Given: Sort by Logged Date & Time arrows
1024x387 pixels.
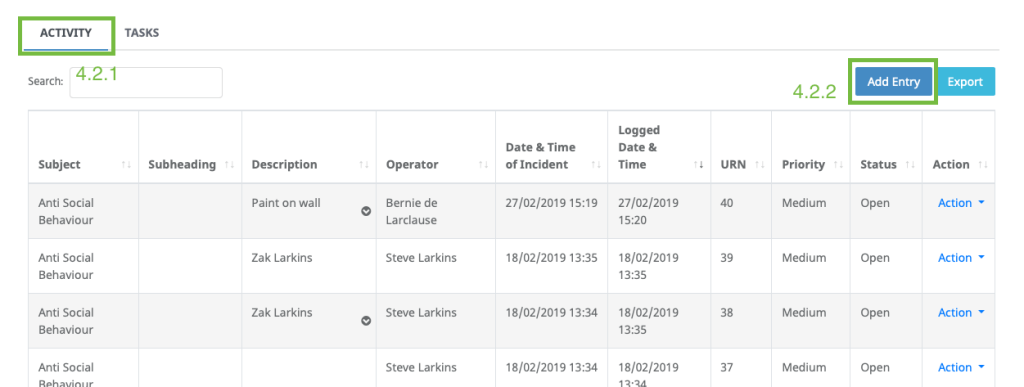Looking at the screenshot, I should coord(699,165).
